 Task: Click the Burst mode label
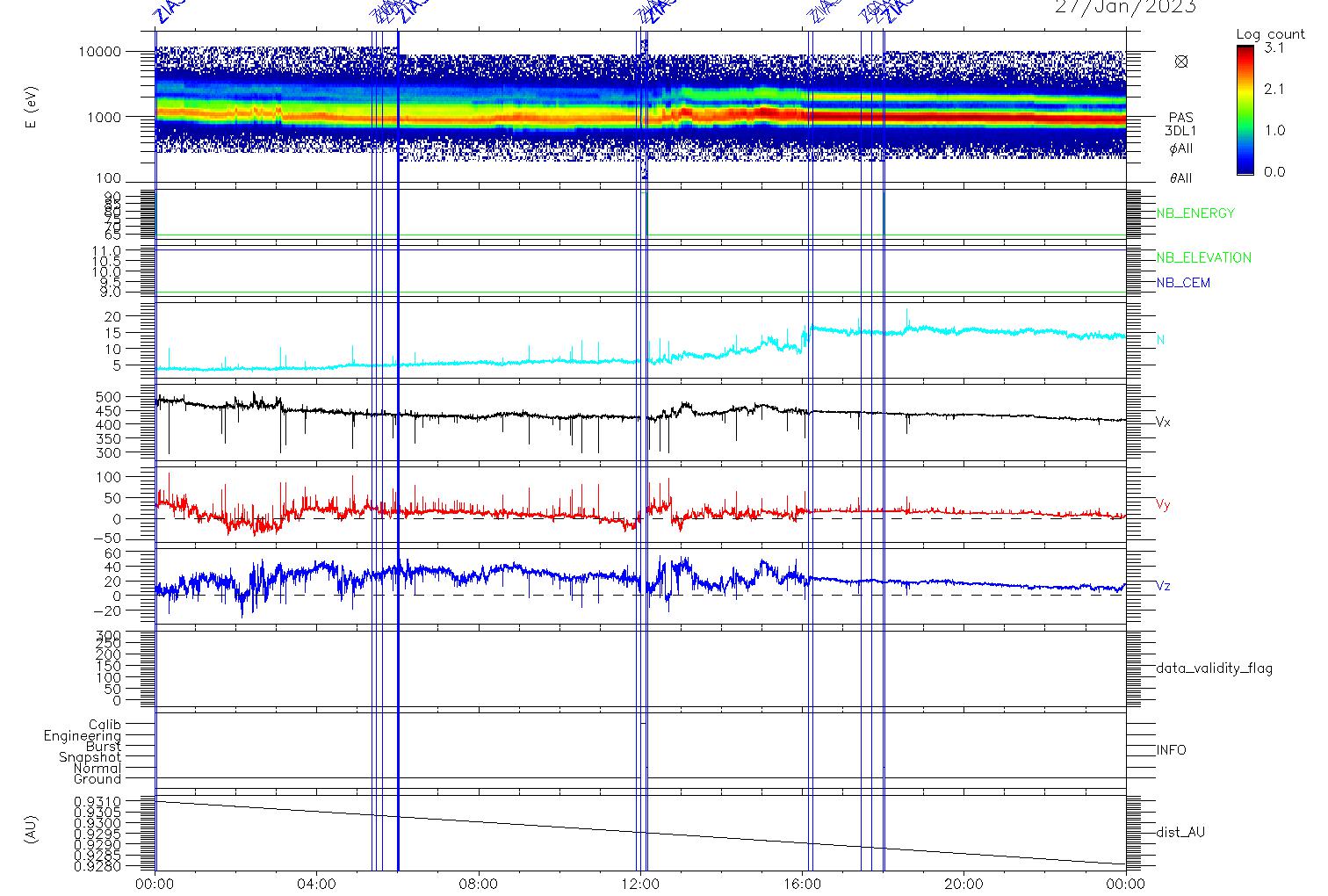tap(104, 747)
